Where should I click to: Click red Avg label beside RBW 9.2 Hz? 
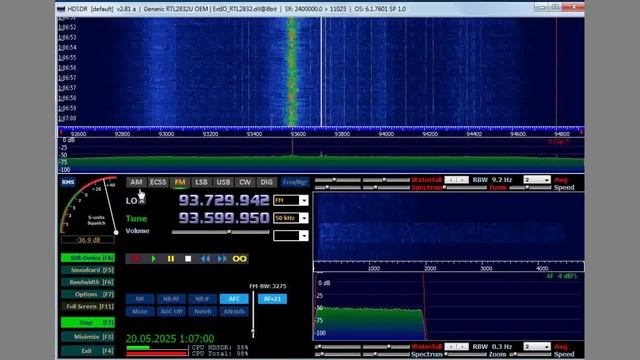[560, 180]
